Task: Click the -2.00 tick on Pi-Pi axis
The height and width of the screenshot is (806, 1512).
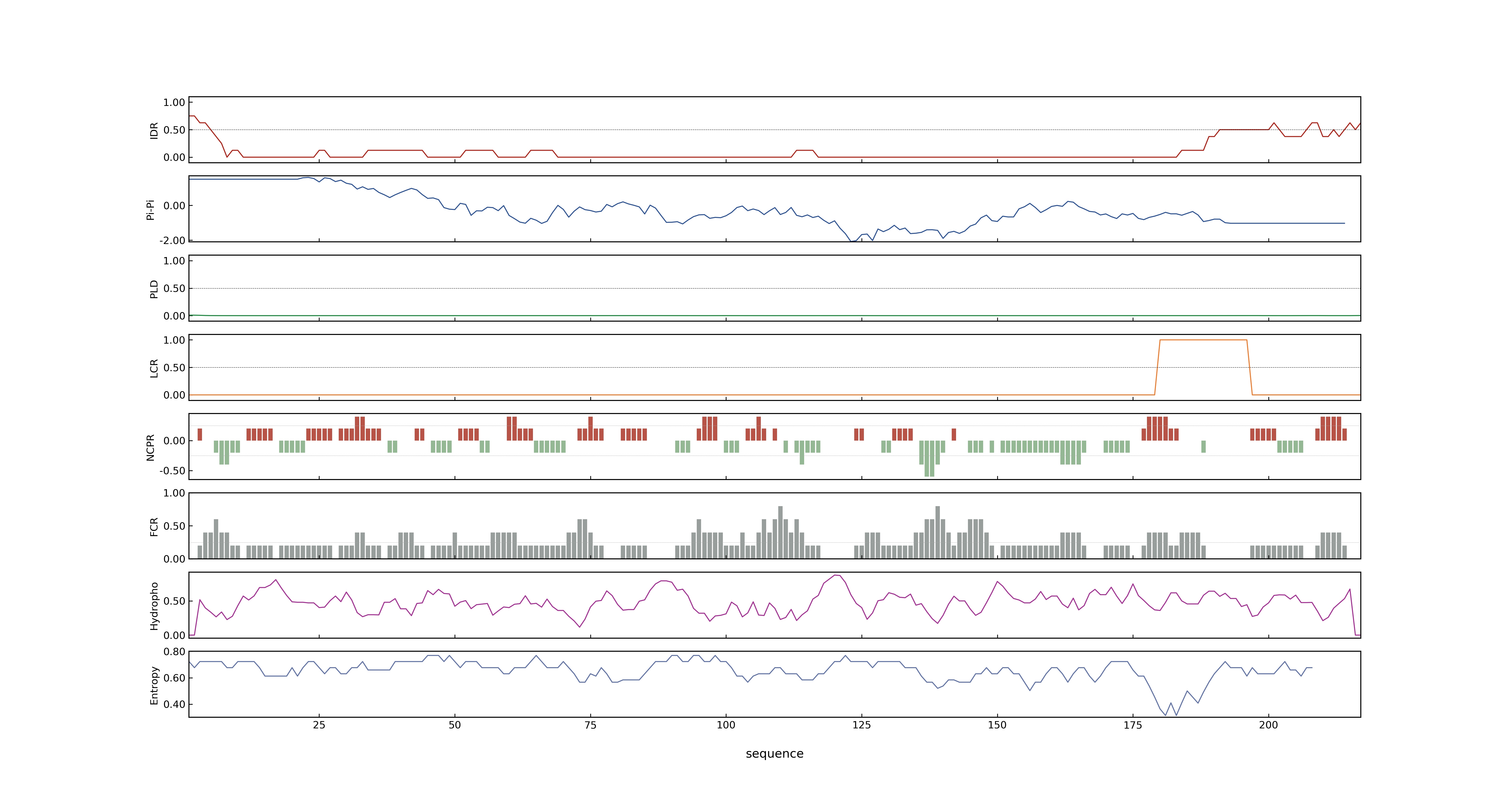Action: [172, 241]
